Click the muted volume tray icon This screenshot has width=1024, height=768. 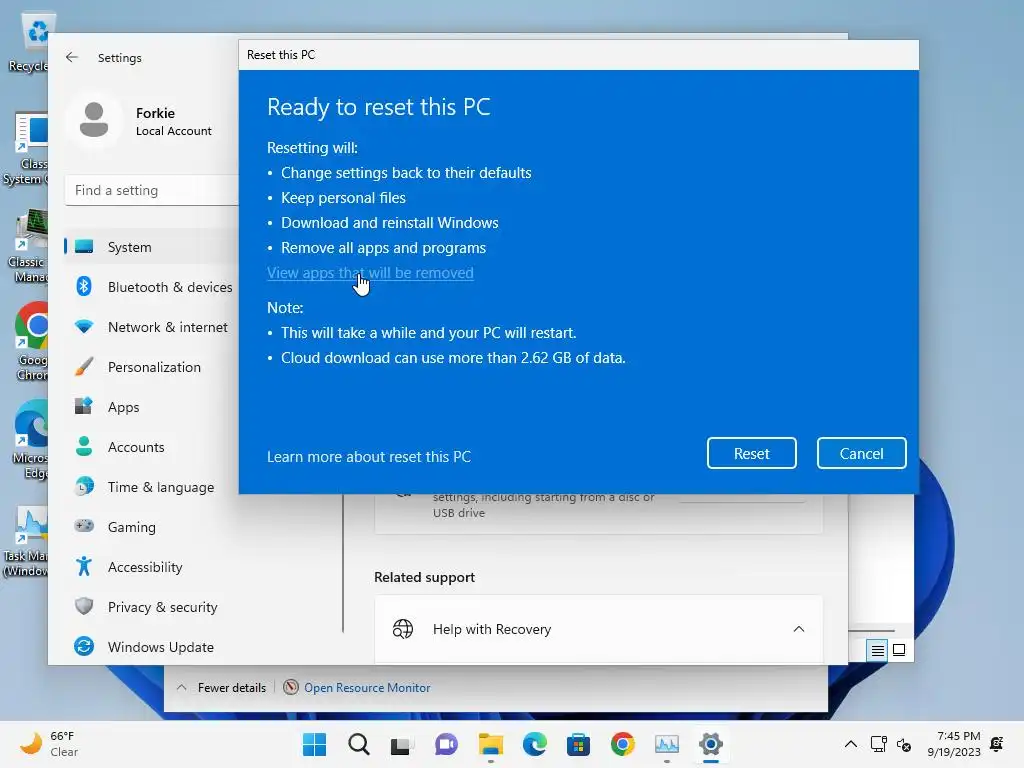904,744
